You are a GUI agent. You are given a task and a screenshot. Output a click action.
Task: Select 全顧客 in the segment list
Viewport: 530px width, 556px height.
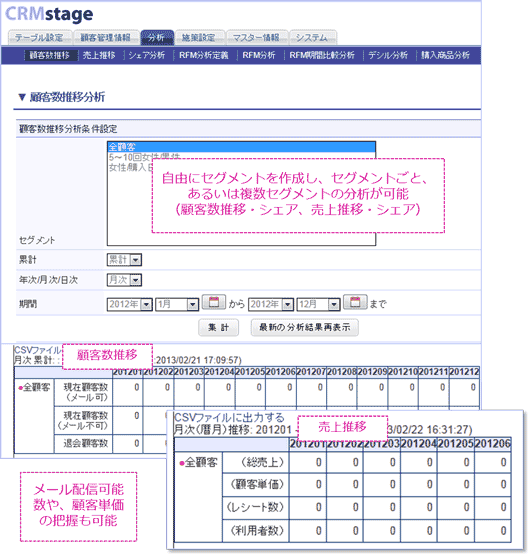(x=241, y=146)
